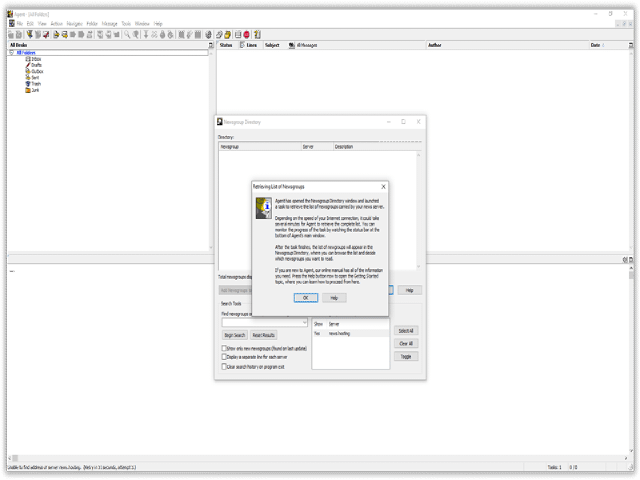Sort messages by Author column
Viewport: 640px width, 480px height.
click(507, 45)
